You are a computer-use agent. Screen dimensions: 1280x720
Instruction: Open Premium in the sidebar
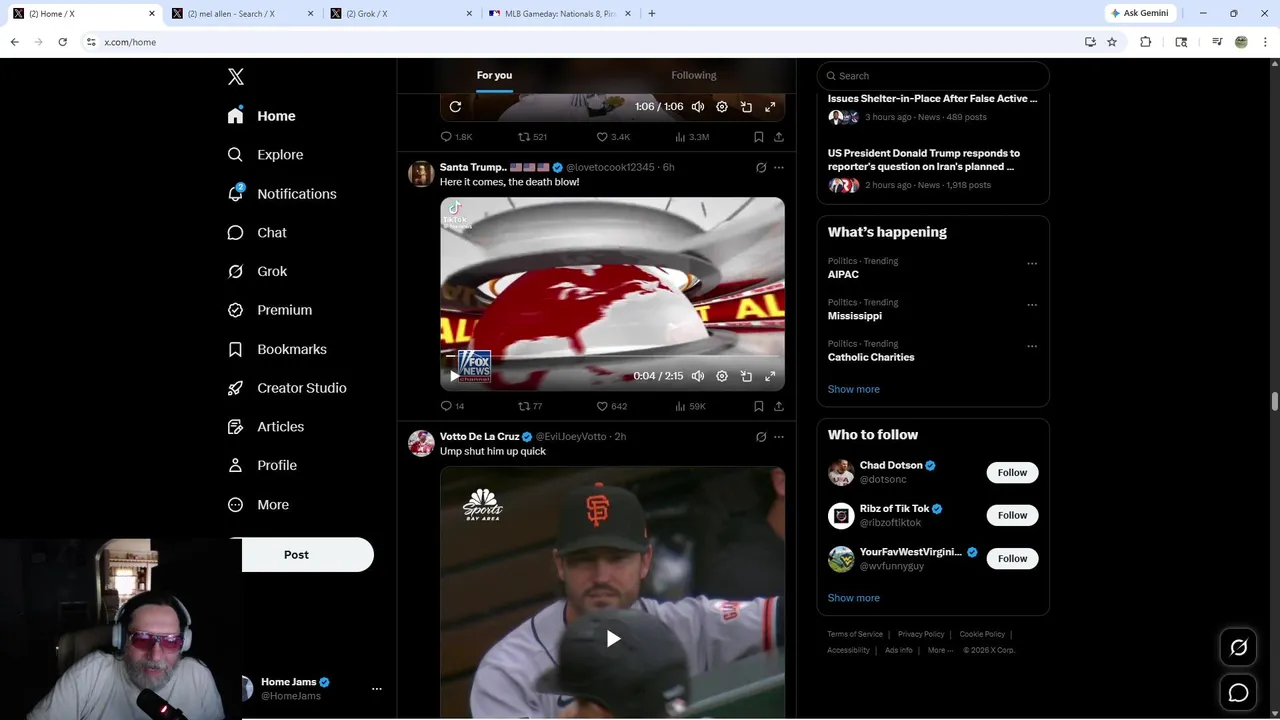click(x=270, y=310)
